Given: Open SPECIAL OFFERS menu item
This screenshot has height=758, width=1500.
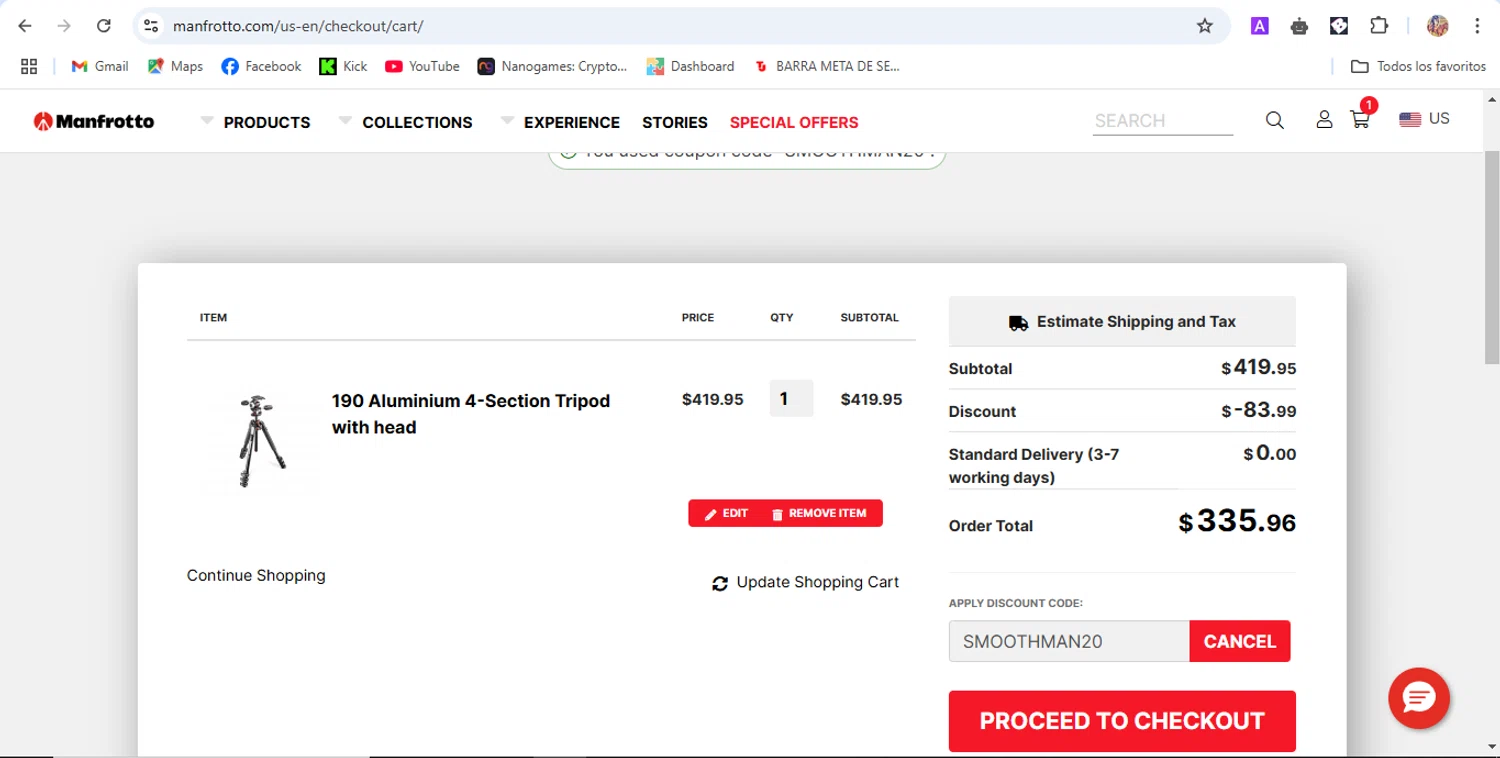Looking at the screenshot, I should [794, 122].
